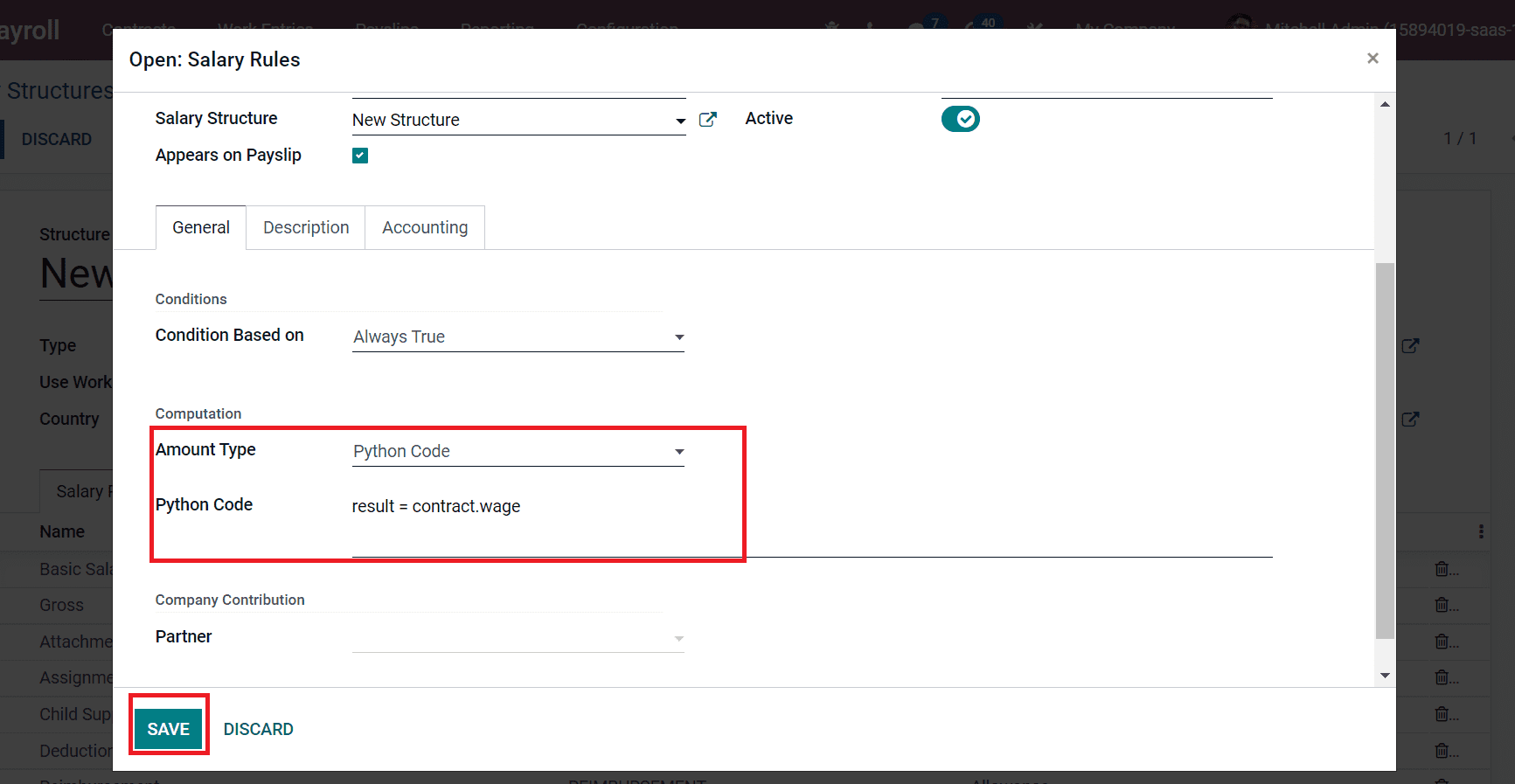The height and width of the screenshot is (784, 1515).
Task: Expand the Partner dropdown
Action: pyautogui.click(x=679, y=639)
